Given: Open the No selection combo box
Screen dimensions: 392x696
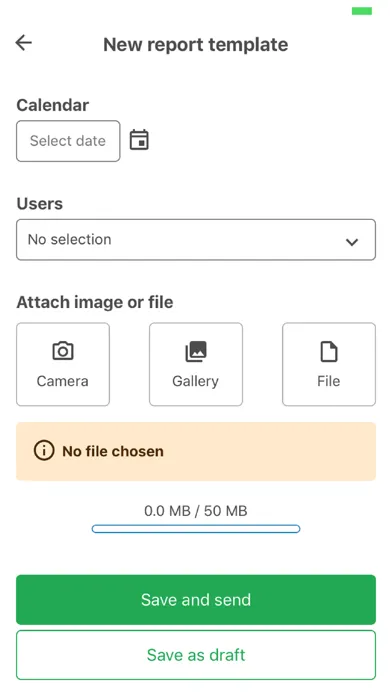Looking at the screenshot, I should pyautogui.click(x=196, y=240).
